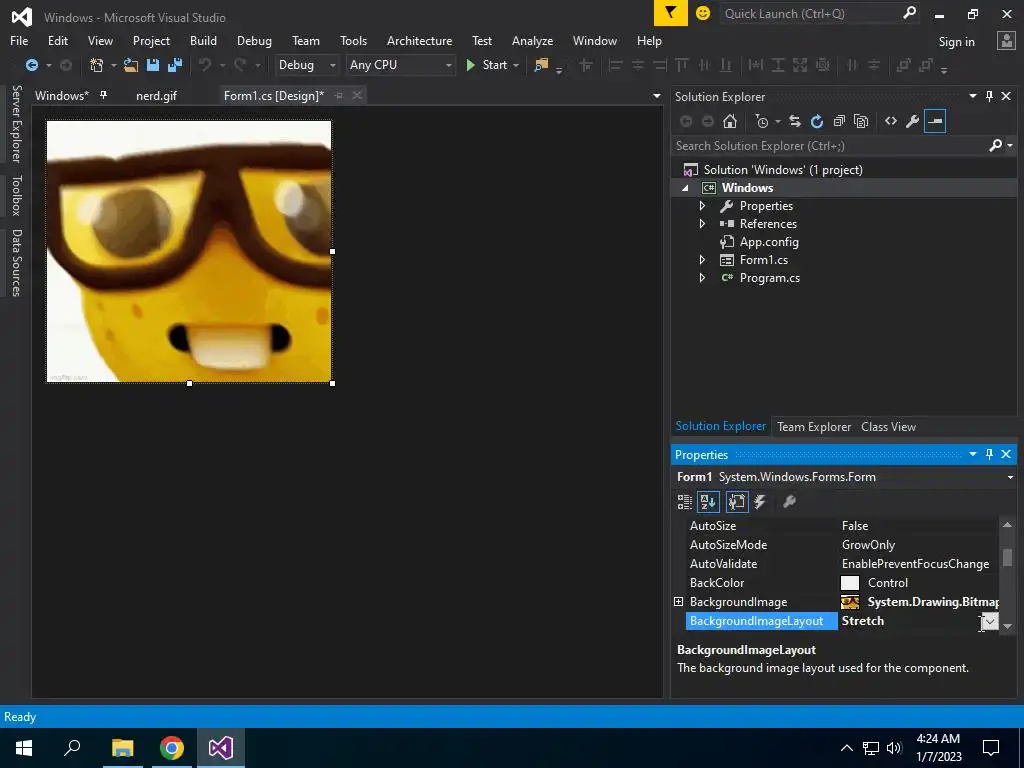Click the Properties panel vertical scrollbar thumb
This screenshot has height=768, width=1024.
(x=1007, y=557)
